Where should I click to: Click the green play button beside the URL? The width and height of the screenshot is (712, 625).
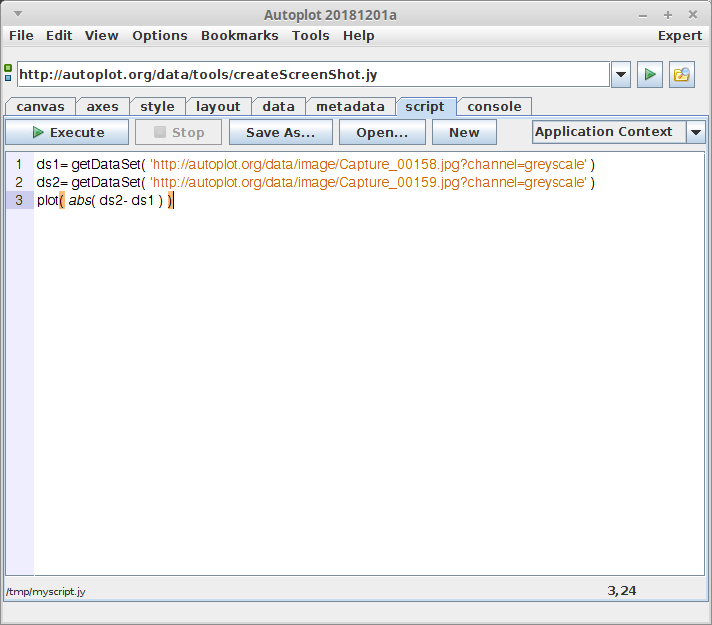650,75
